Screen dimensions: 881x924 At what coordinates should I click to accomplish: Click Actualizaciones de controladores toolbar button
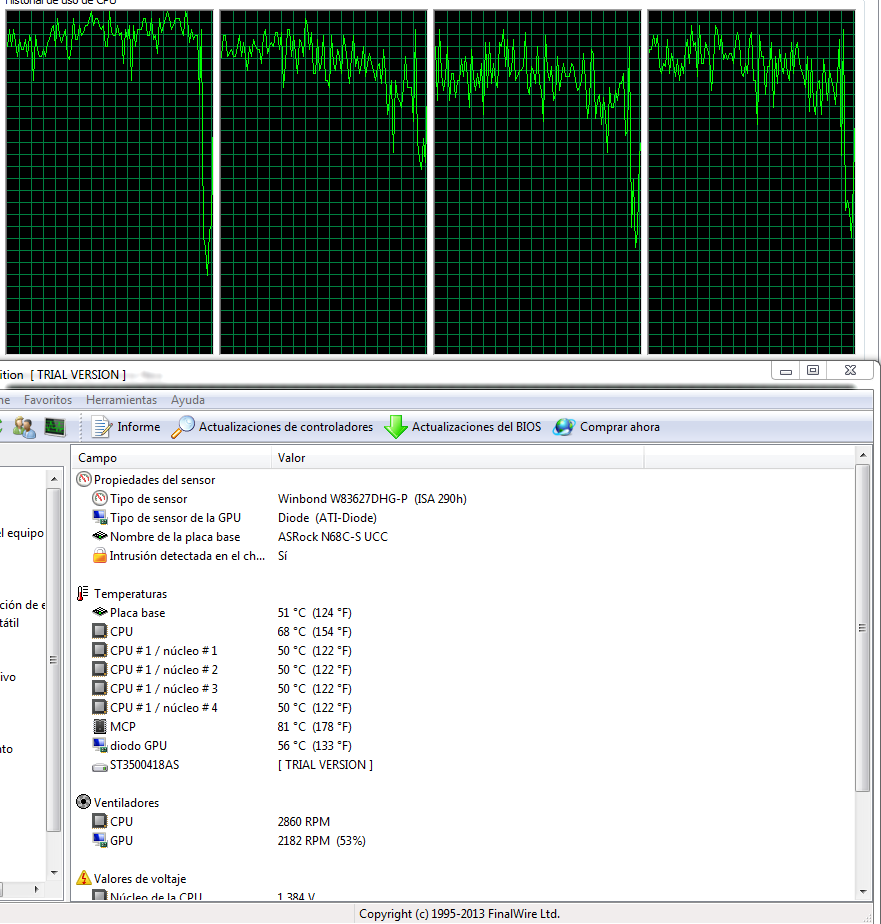(272, 427)
